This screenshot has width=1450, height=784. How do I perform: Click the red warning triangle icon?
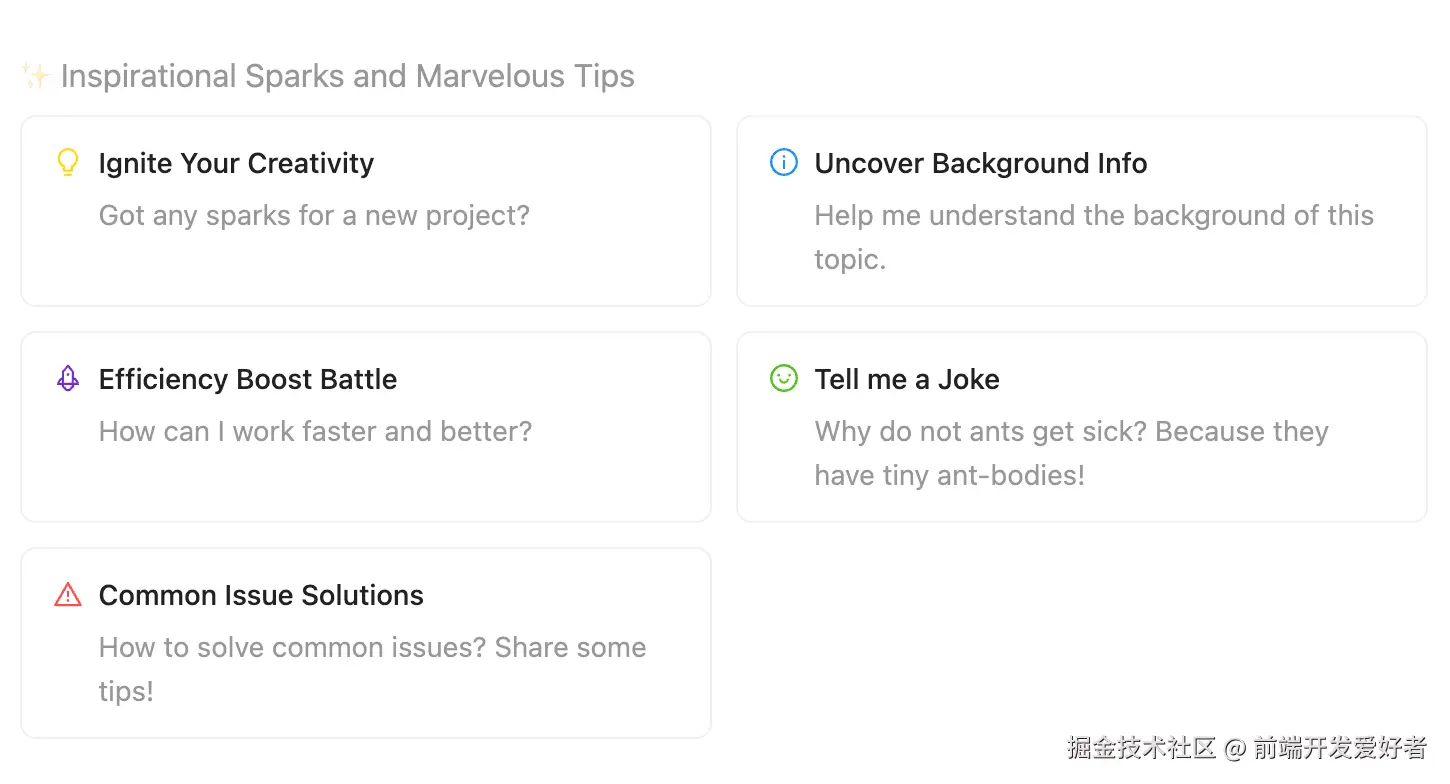pyautogui.click(x=67, y=595)
